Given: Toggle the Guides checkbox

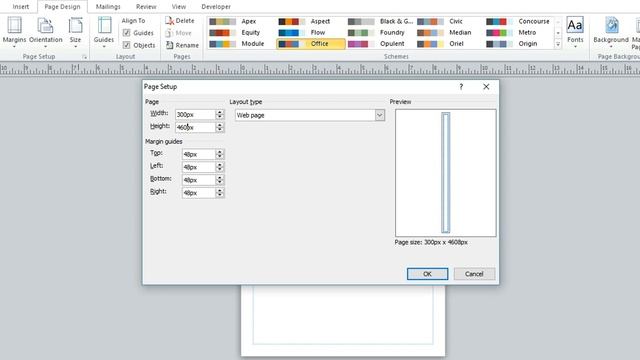Looking at the screenshot, I should 127,33.
